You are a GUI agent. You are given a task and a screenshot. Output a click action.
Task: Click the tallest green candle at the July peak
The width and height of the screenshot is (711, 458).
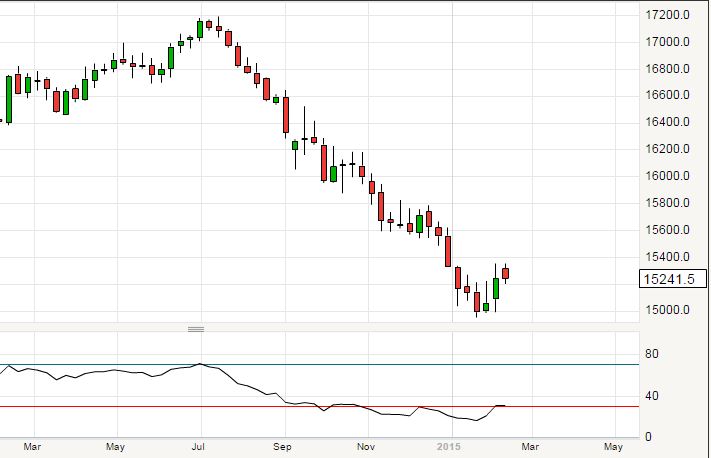pos(200,29)
